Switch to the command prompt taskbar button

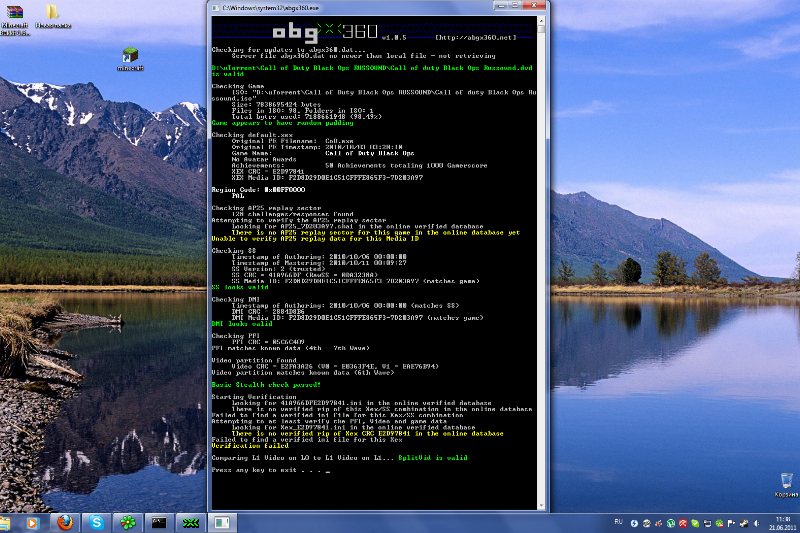pyautogui.click(x=158, y=522)
